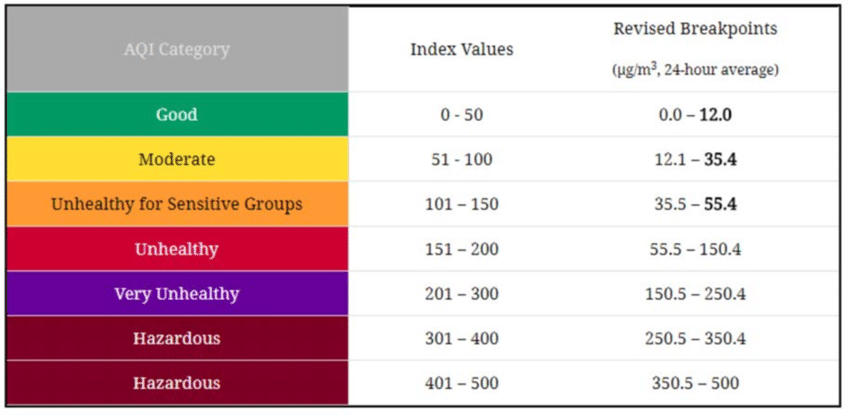Select the yellow Moderate category cell
The width and height of the screenshot is (850, 415).
[x=177, y=160]
